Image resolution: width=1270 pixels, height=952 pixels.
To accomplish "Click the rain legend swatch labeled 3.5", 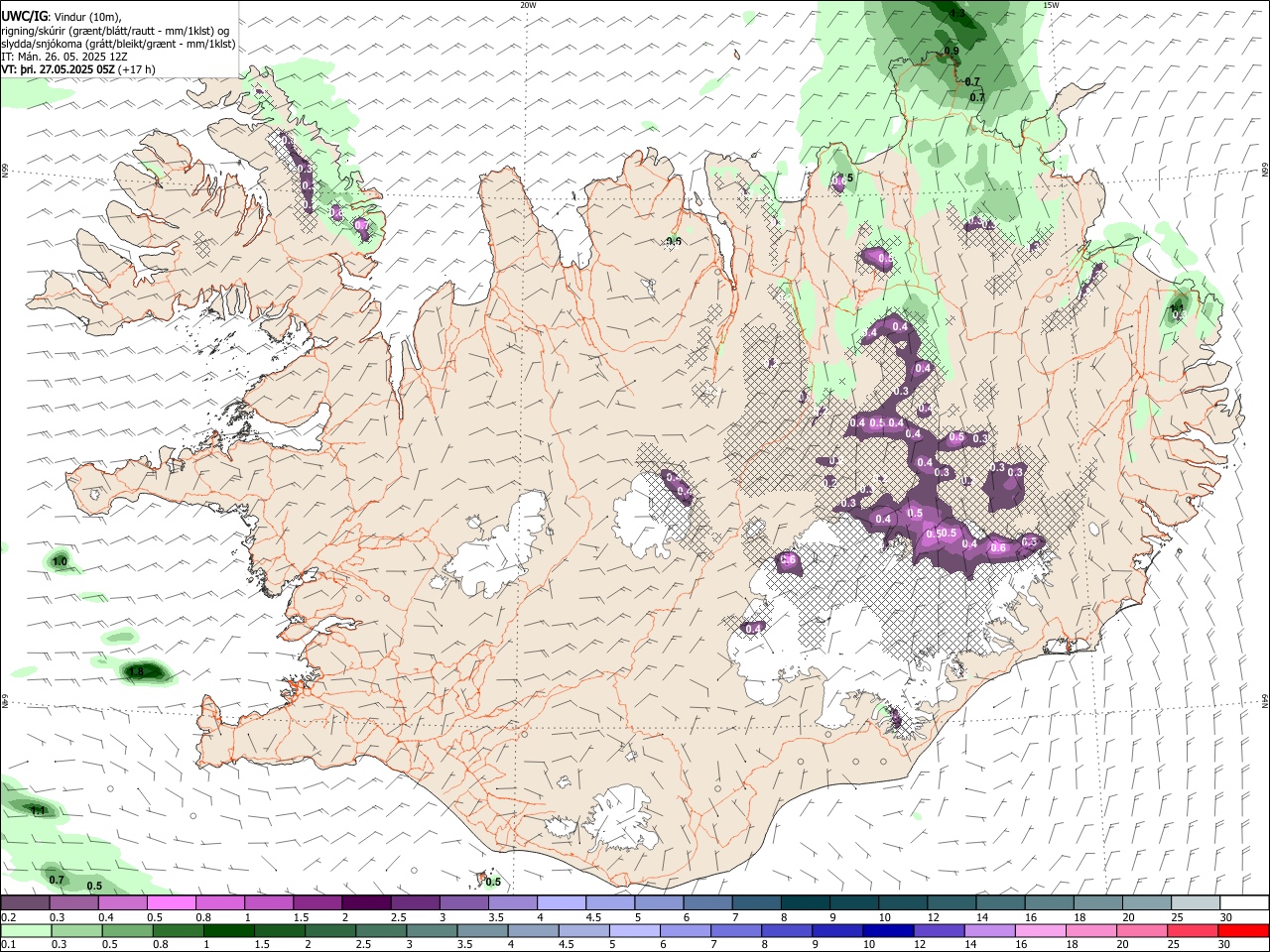I will click(484, 930).
